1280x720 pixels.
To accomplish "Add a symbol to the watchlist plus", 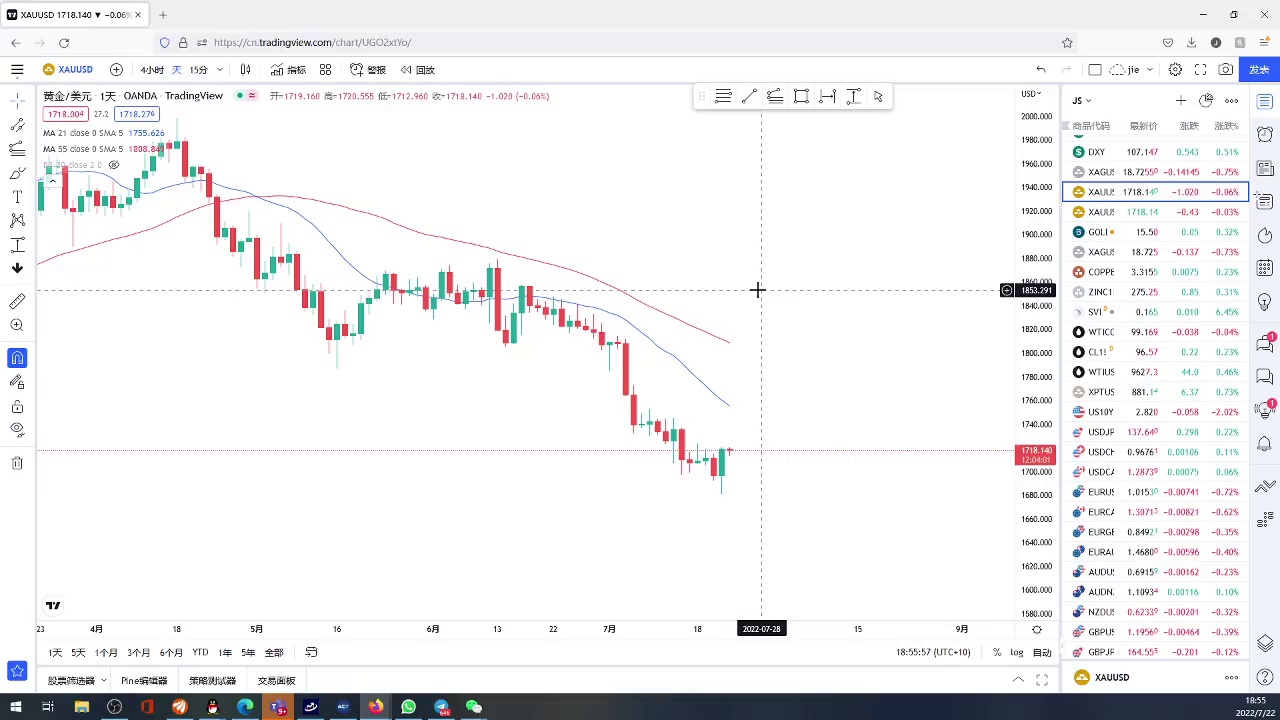I will click(1181, 101).
